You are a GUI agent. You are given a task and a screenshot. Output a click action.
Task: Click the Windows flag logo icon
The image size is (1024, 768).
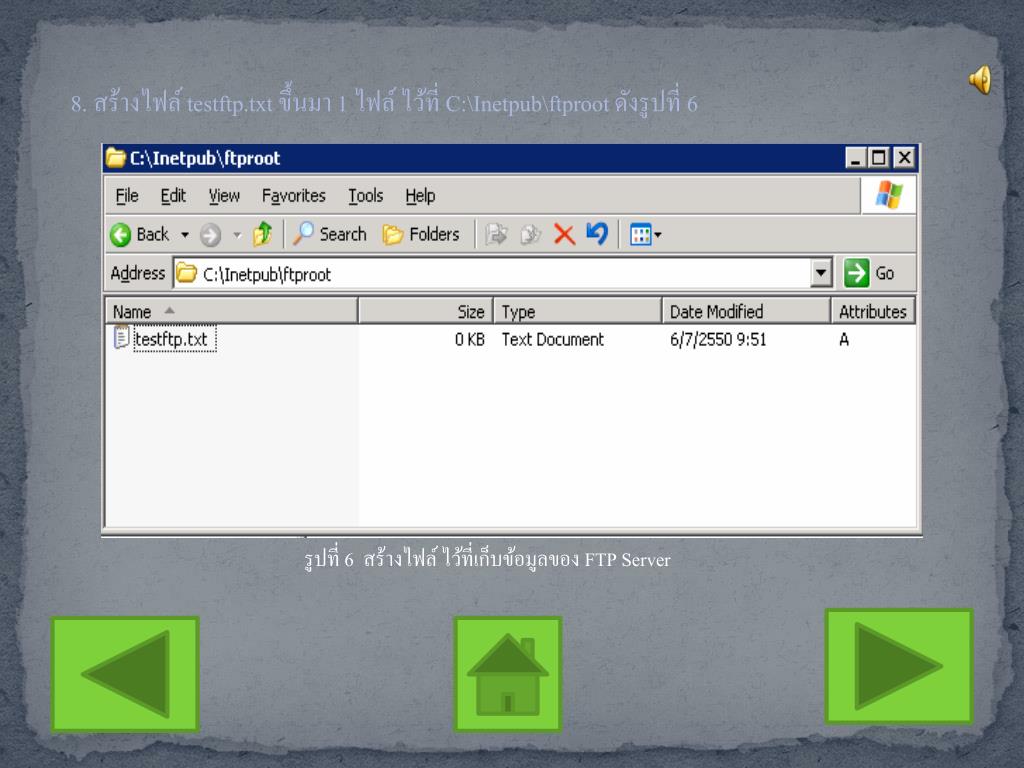coord(888,195)
